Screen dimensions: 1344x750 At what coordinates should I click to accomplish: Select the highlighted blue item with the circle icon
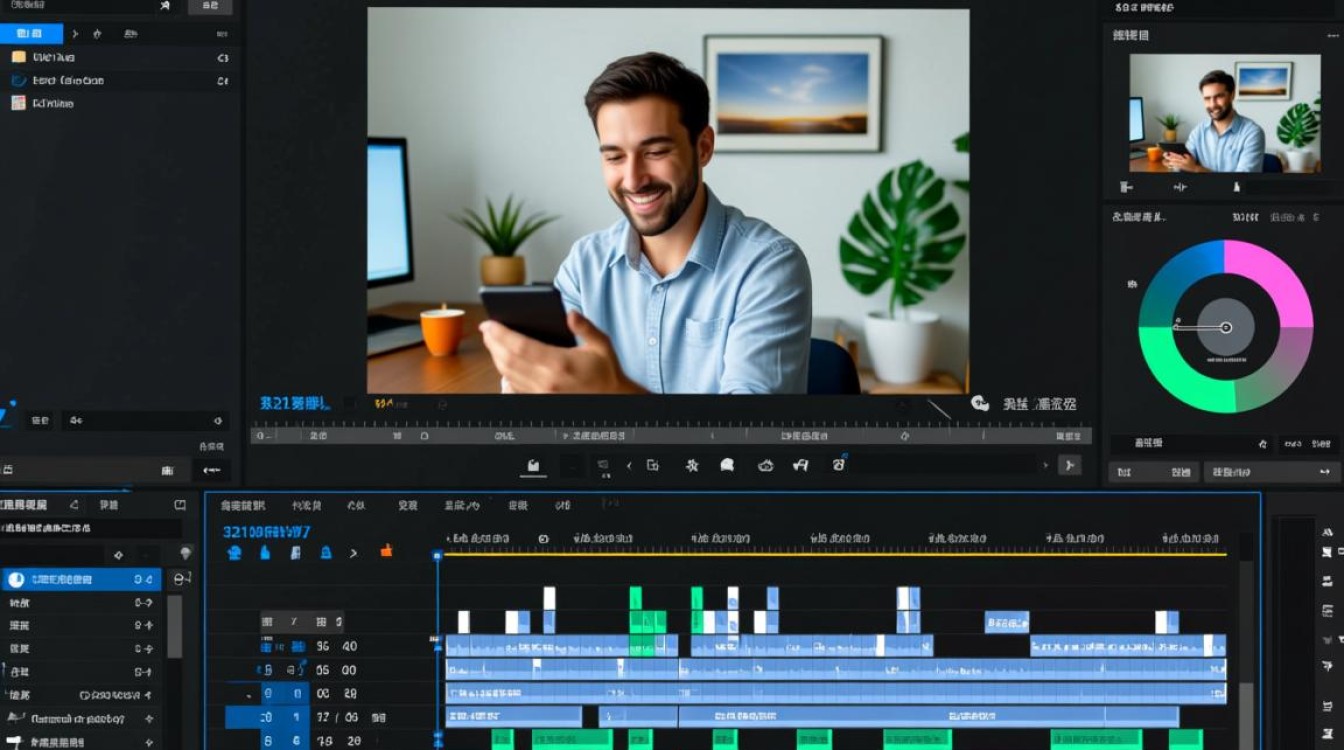81,579
